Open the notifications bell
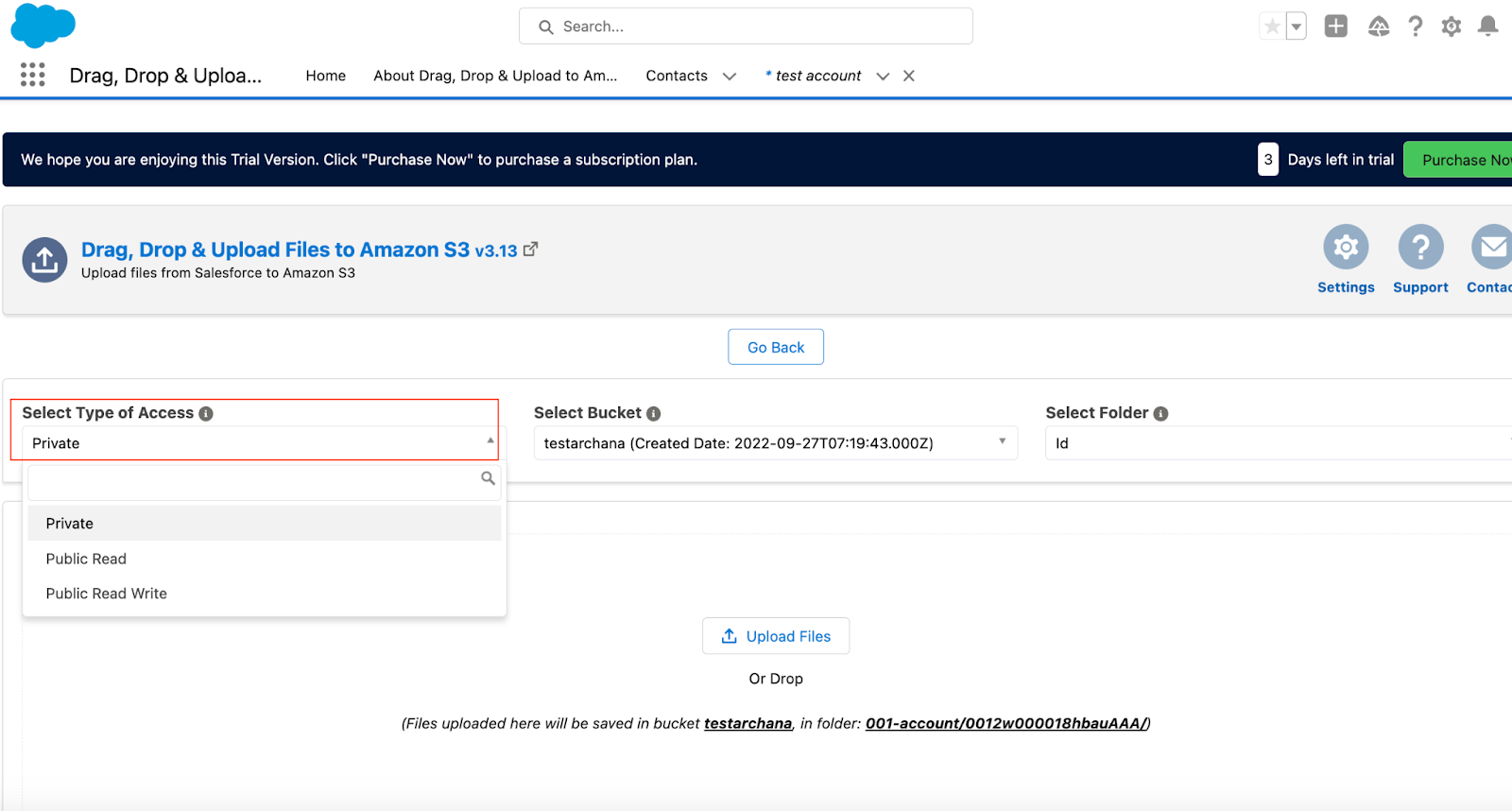This screenshot has width=1512, height=811. coord(1487,26)
